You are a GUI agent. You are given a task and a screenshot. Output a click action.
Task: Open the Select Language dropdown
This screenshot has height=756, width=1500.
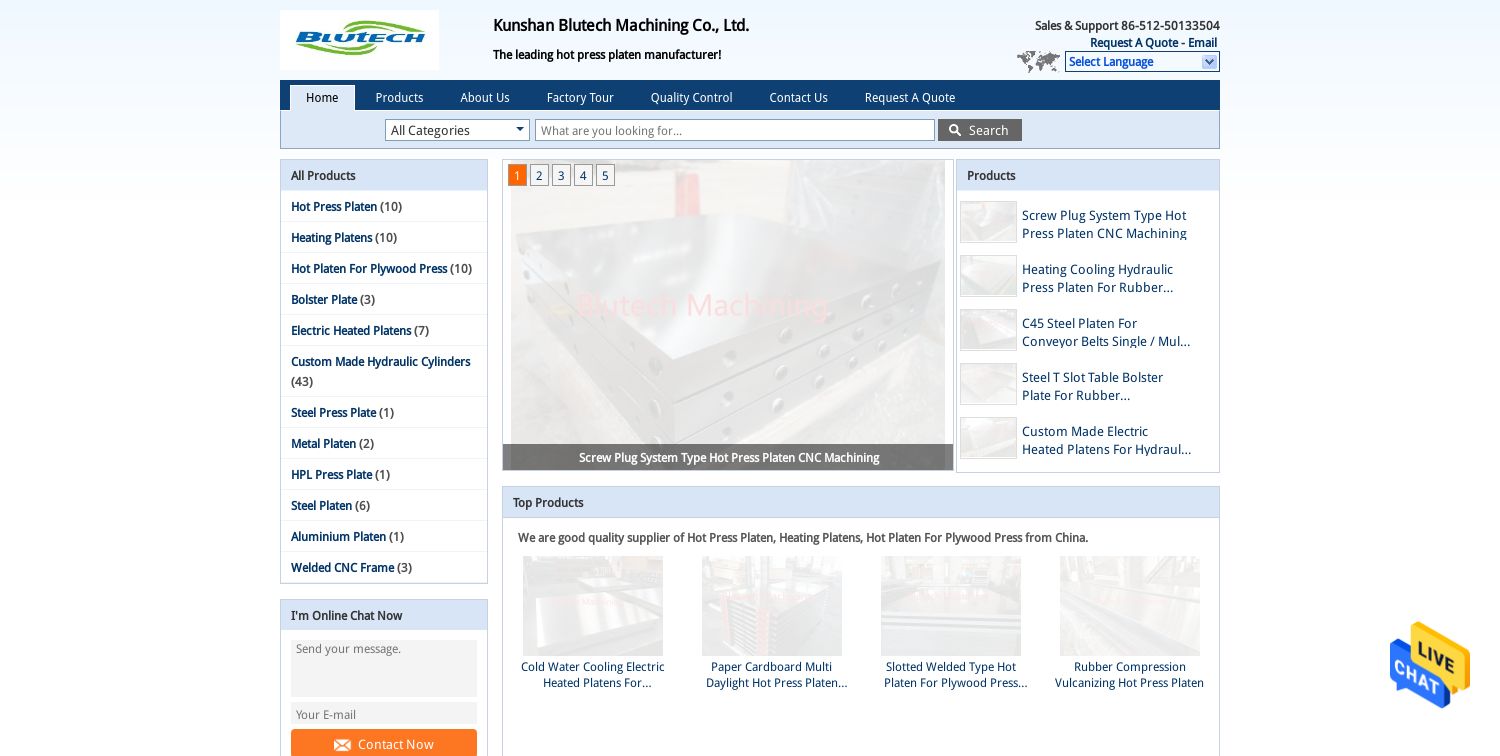(1140, 62)
